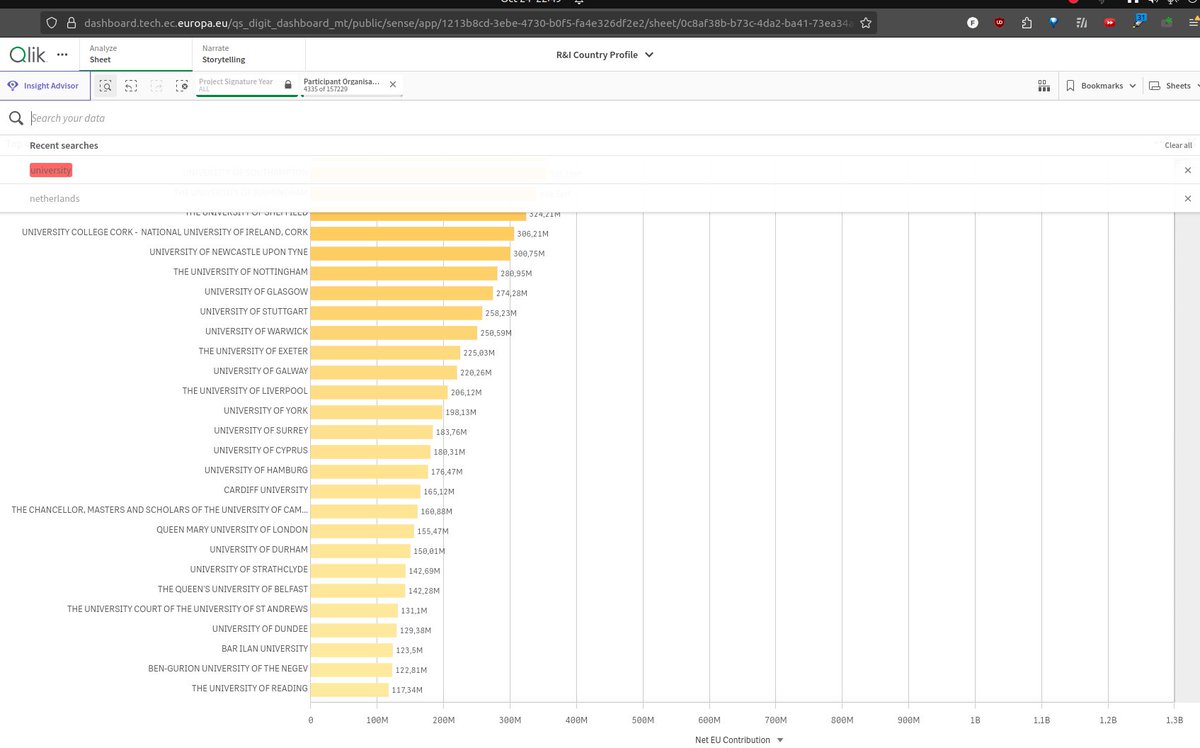Click label THE UNIVERSITY OF EXETER
This screenshot has height=748, width=1200.
tap(253, 351)
